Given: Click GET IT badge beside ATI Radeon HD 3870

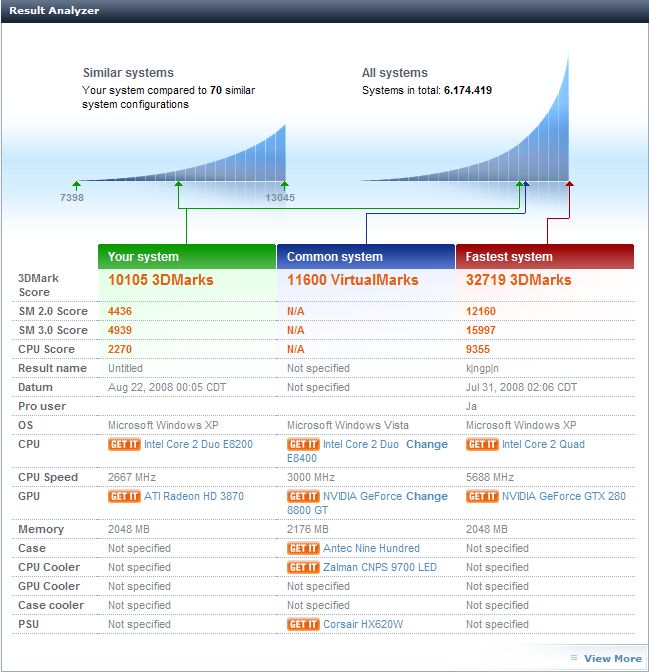Looking at the screenshot, I should click(x=124, y=496).
